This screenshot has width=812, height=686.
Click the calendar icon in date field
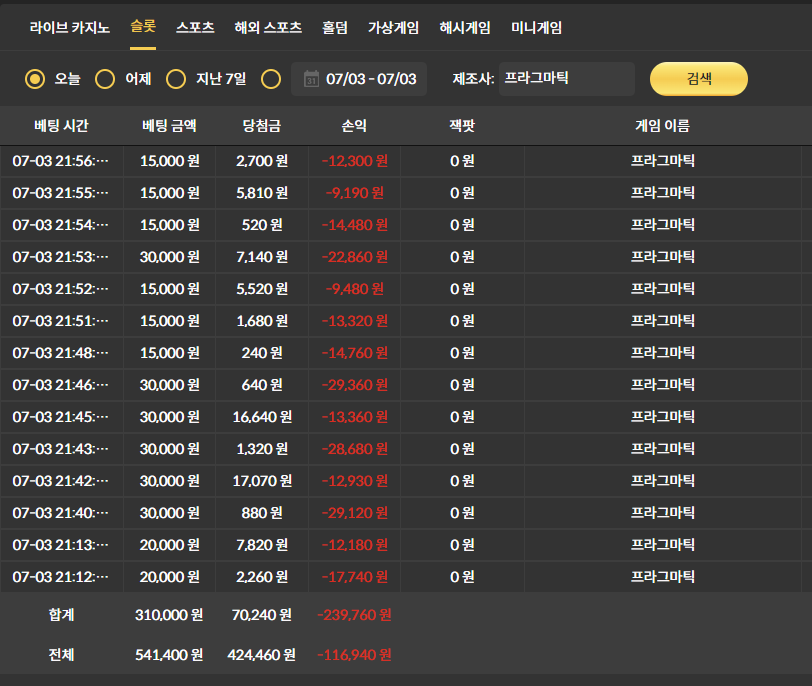(x=311, y=79)
